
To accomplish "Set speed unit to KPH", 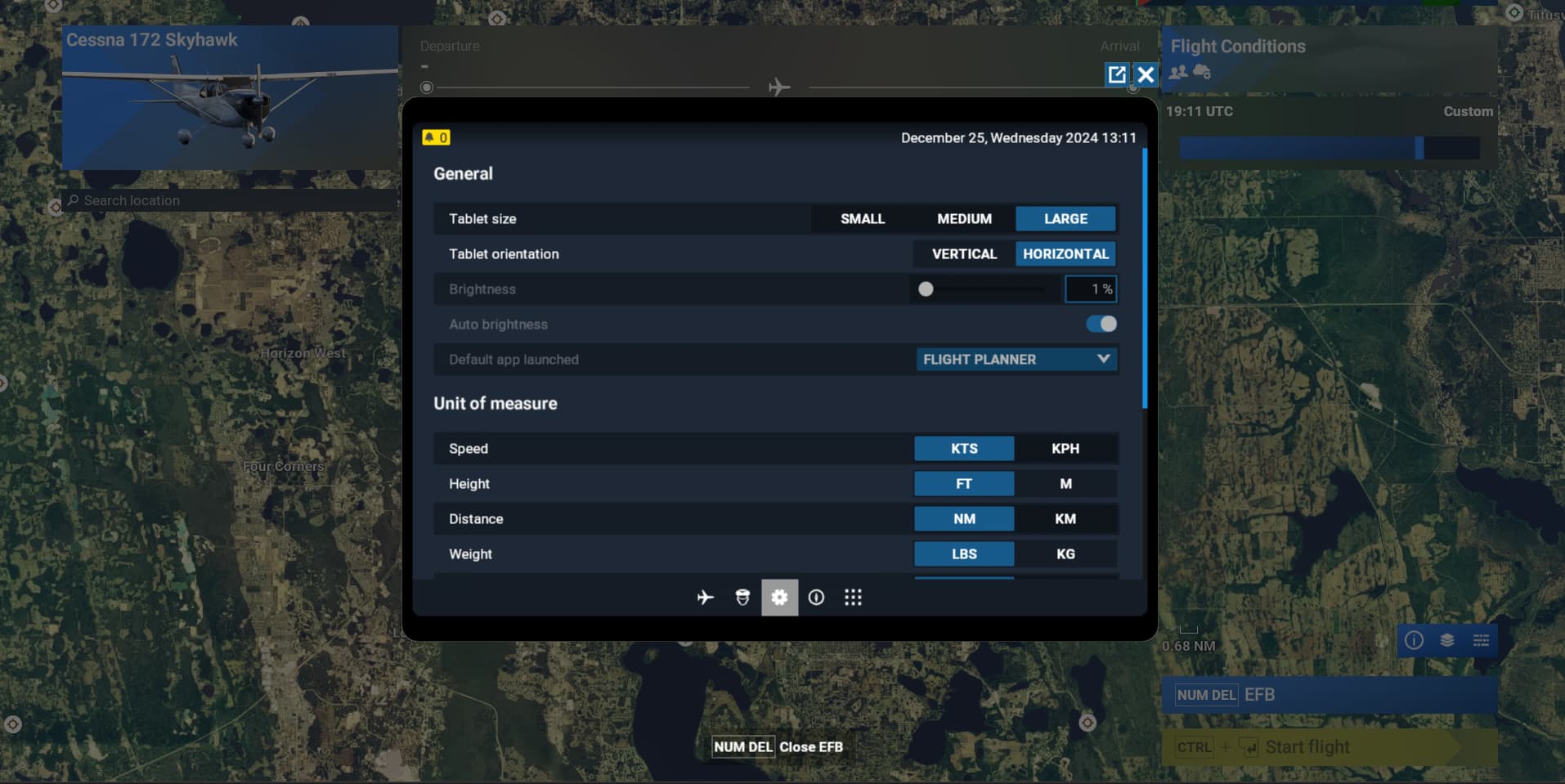I will (1065, 449).
